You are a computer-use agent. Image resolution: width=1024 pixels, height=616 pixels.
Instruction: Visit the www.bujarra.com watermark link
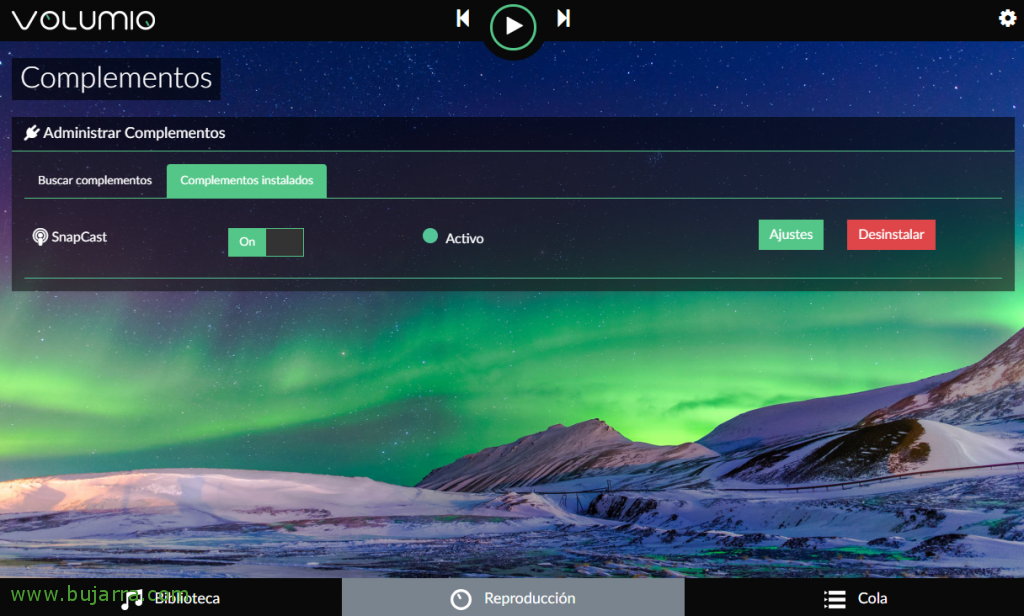pyautogui.click(x=96, y=594)
